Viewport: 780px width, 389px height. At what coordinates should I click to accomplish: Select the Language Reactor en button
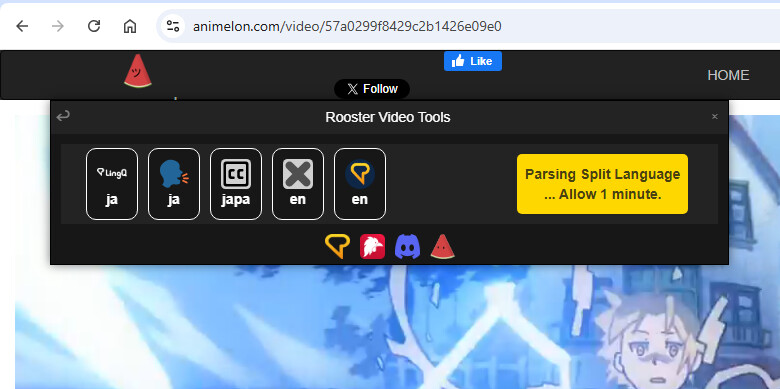360,184
